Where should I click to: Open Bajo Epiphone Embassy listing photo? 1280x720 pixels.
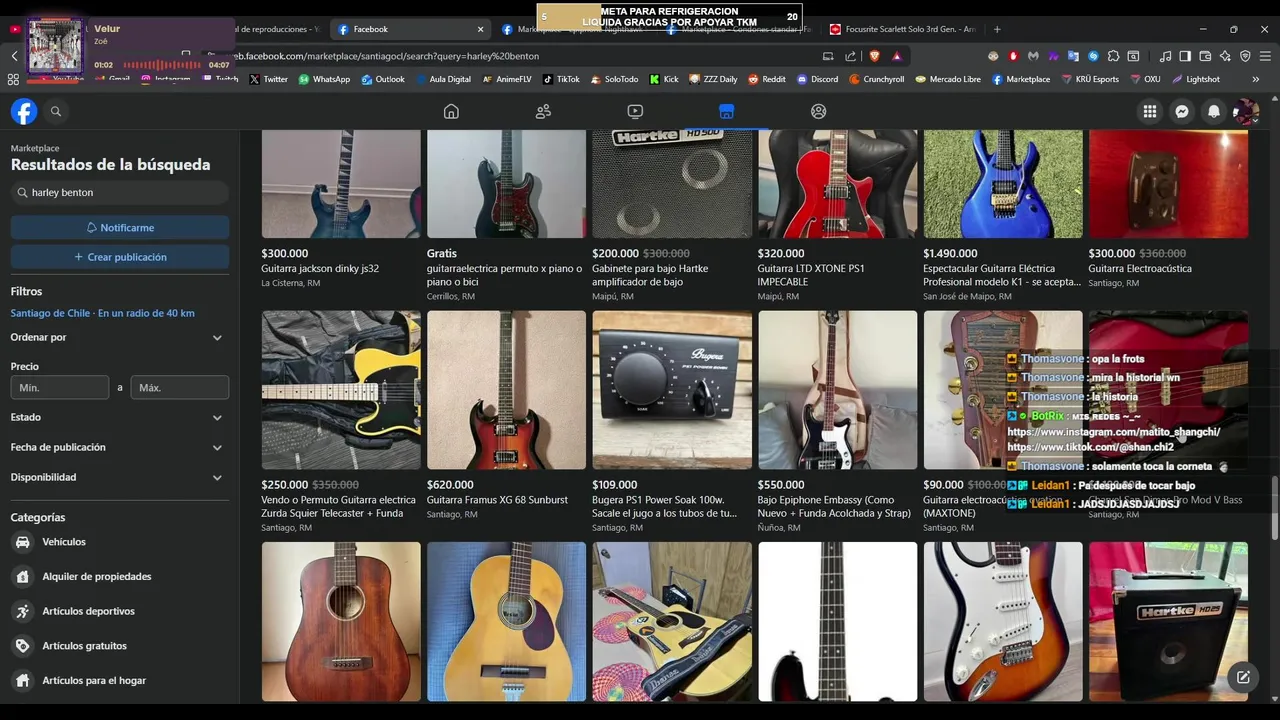click(x=838, y=390)
